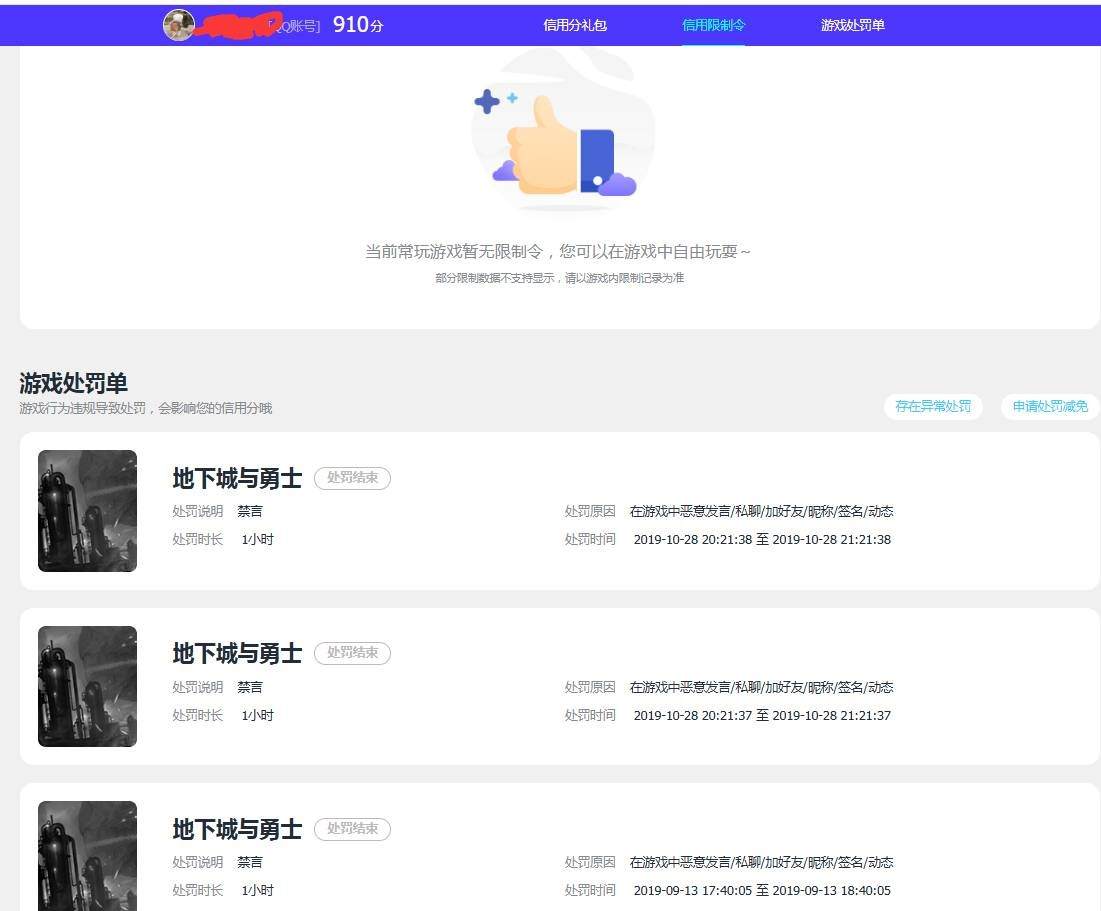Click 处罚结束 badge on the 20:21:38 card
Screen dimensions: 1101x911
[352, 478]
